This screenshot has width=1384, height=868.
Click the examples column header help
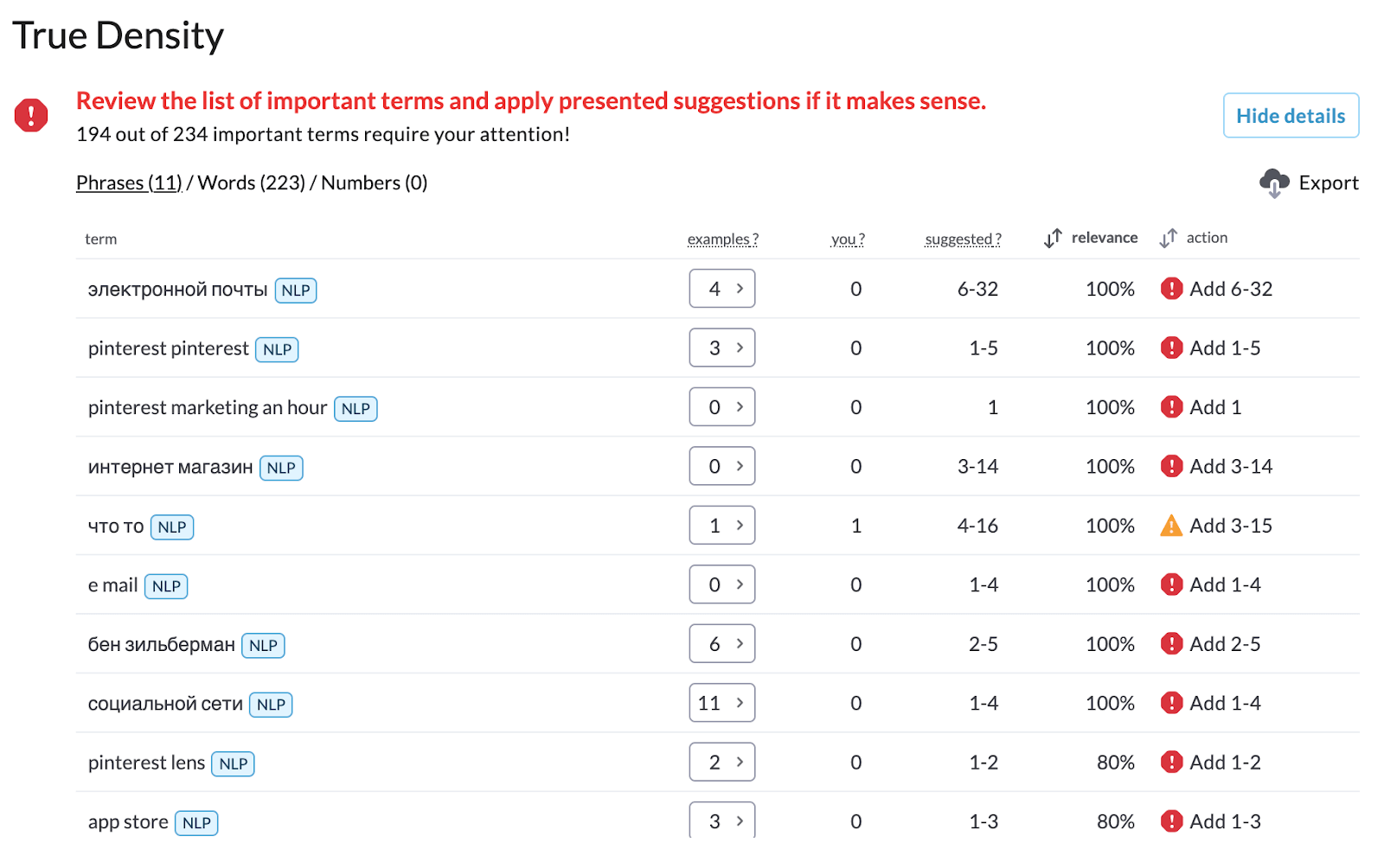pyautogui.click(x=722, y=239)
